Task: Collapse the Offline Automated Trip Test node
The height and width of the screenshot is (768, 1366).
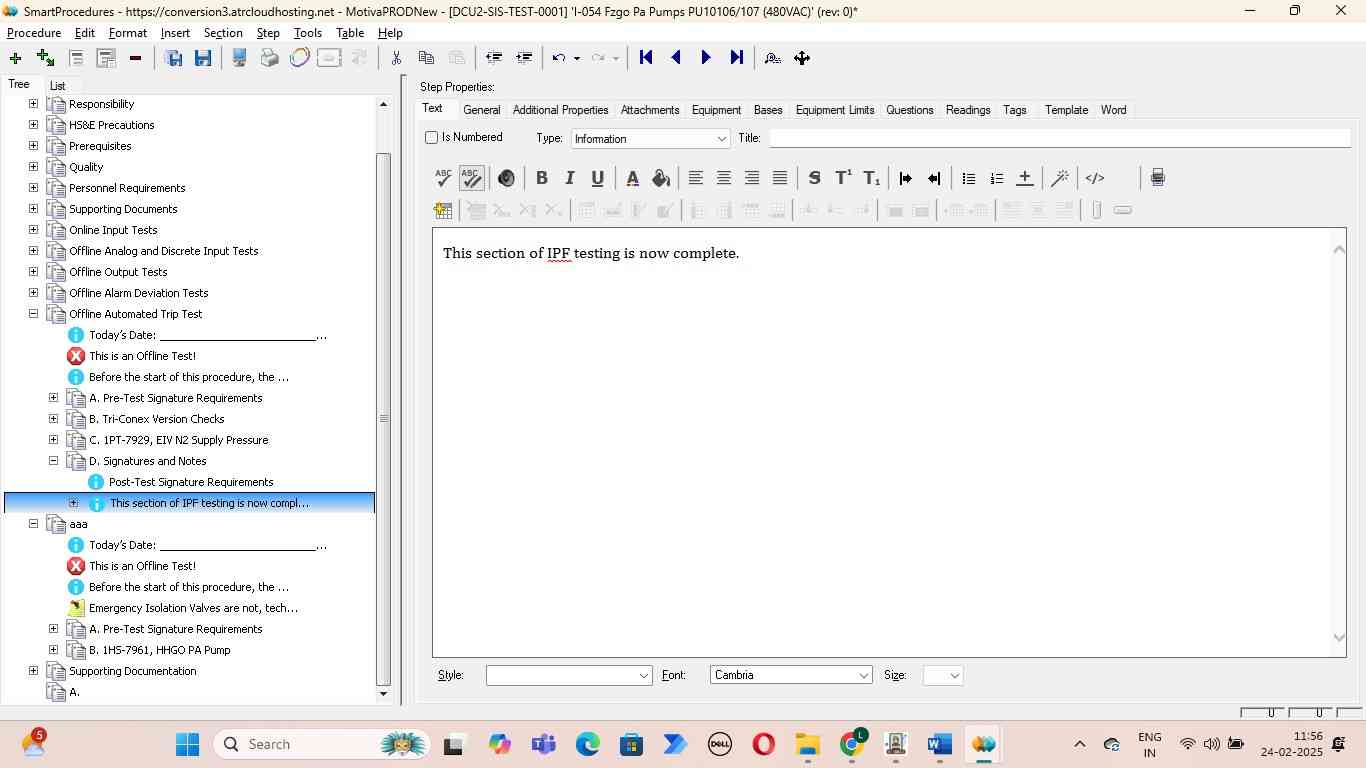Action: pyautogui.click(x=33, y=314)
